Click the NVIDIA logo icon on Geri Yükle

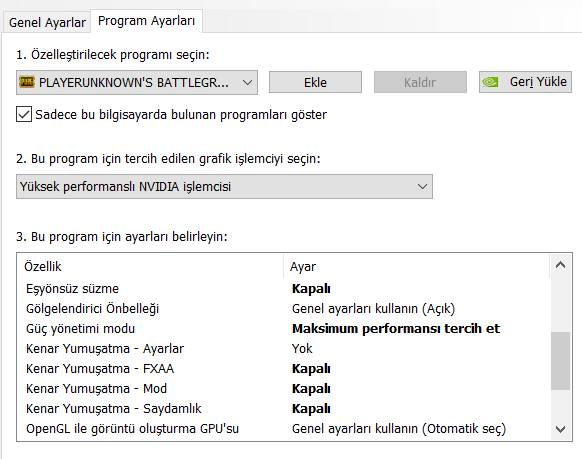pos(490,82)
